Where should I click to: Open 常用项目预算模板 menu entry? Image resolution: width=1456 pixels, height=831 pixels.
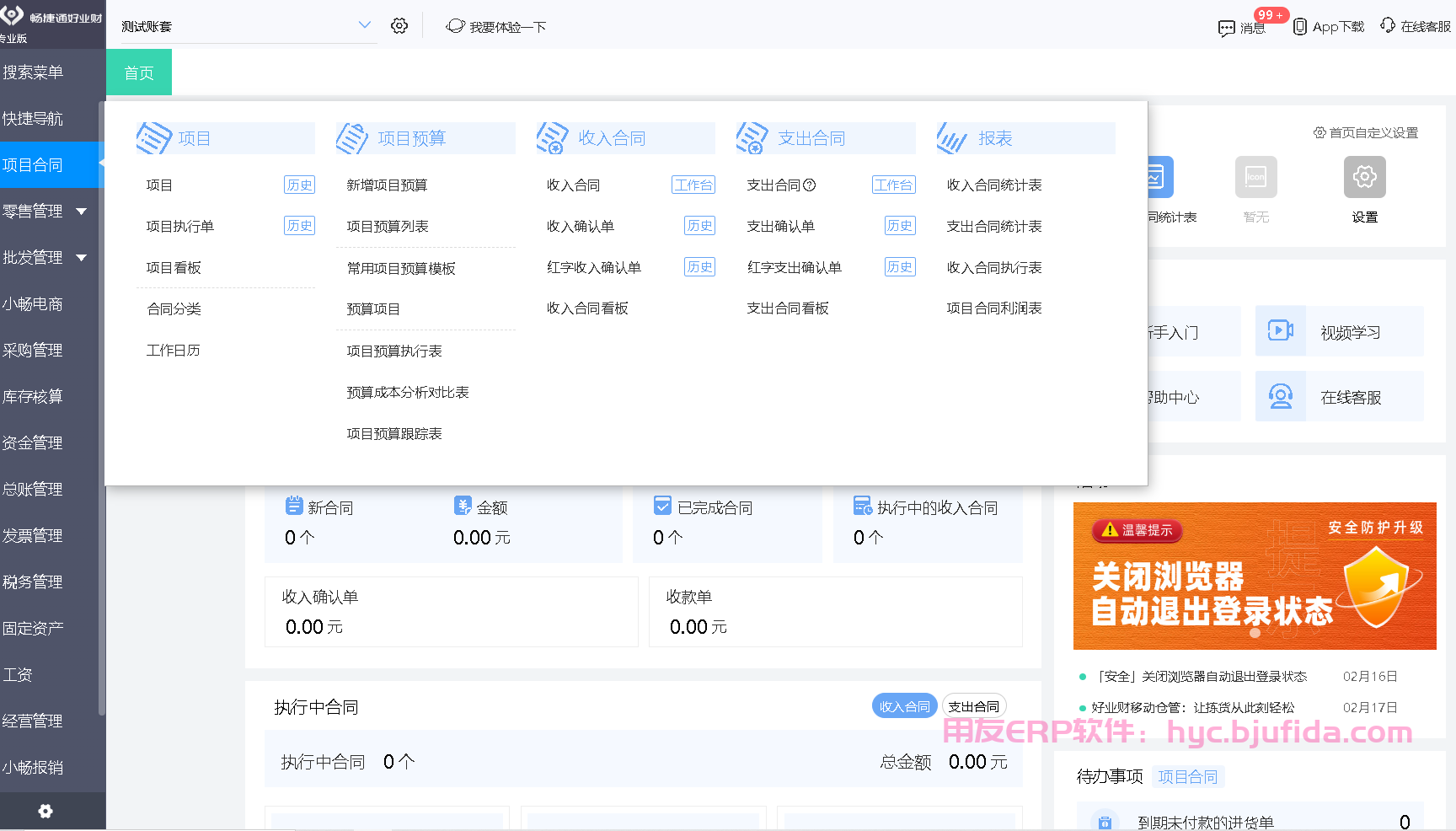tap(401, 268)
